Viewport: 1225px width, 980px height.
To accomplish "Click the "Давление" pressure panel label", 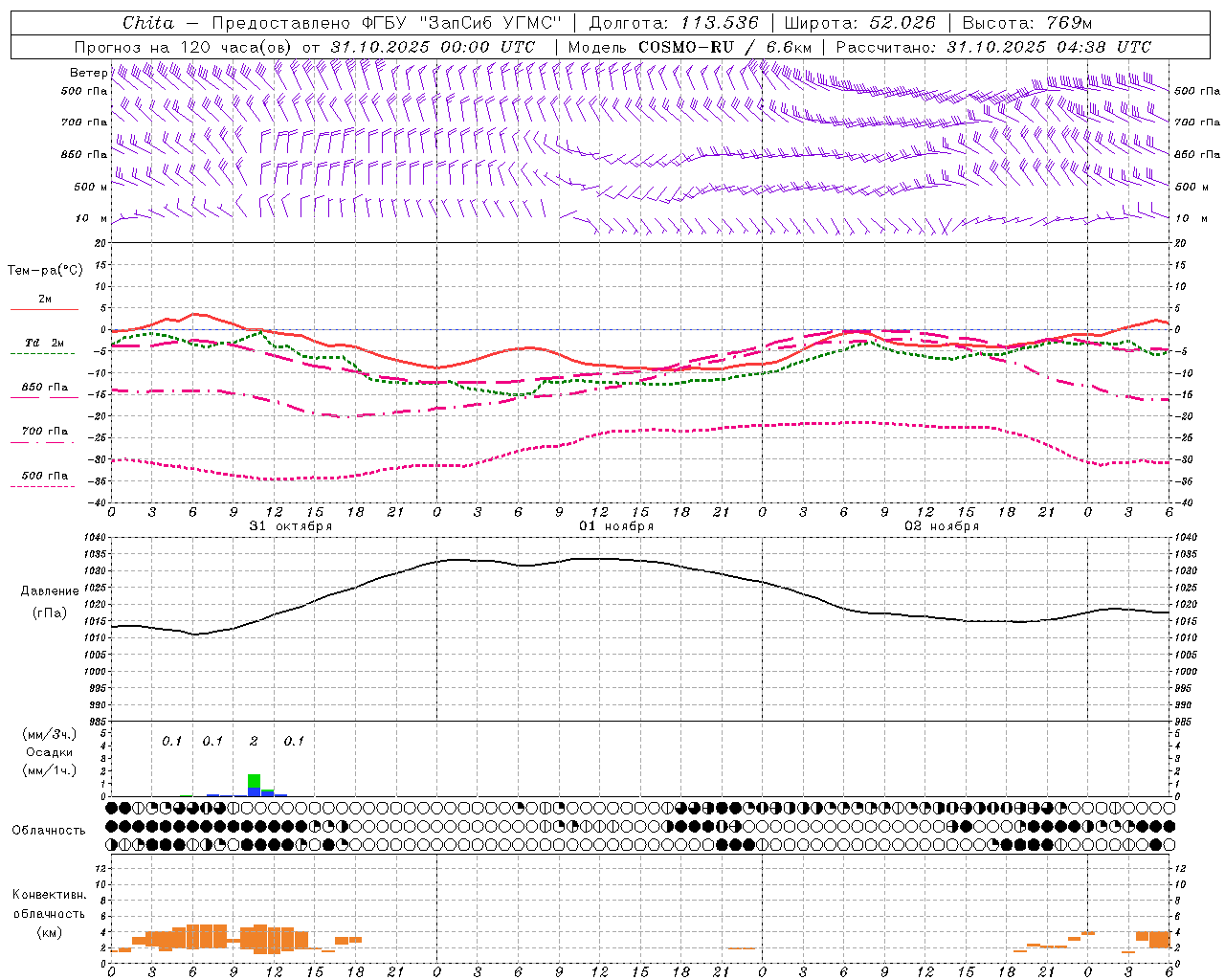I will [x=50, y=591].
